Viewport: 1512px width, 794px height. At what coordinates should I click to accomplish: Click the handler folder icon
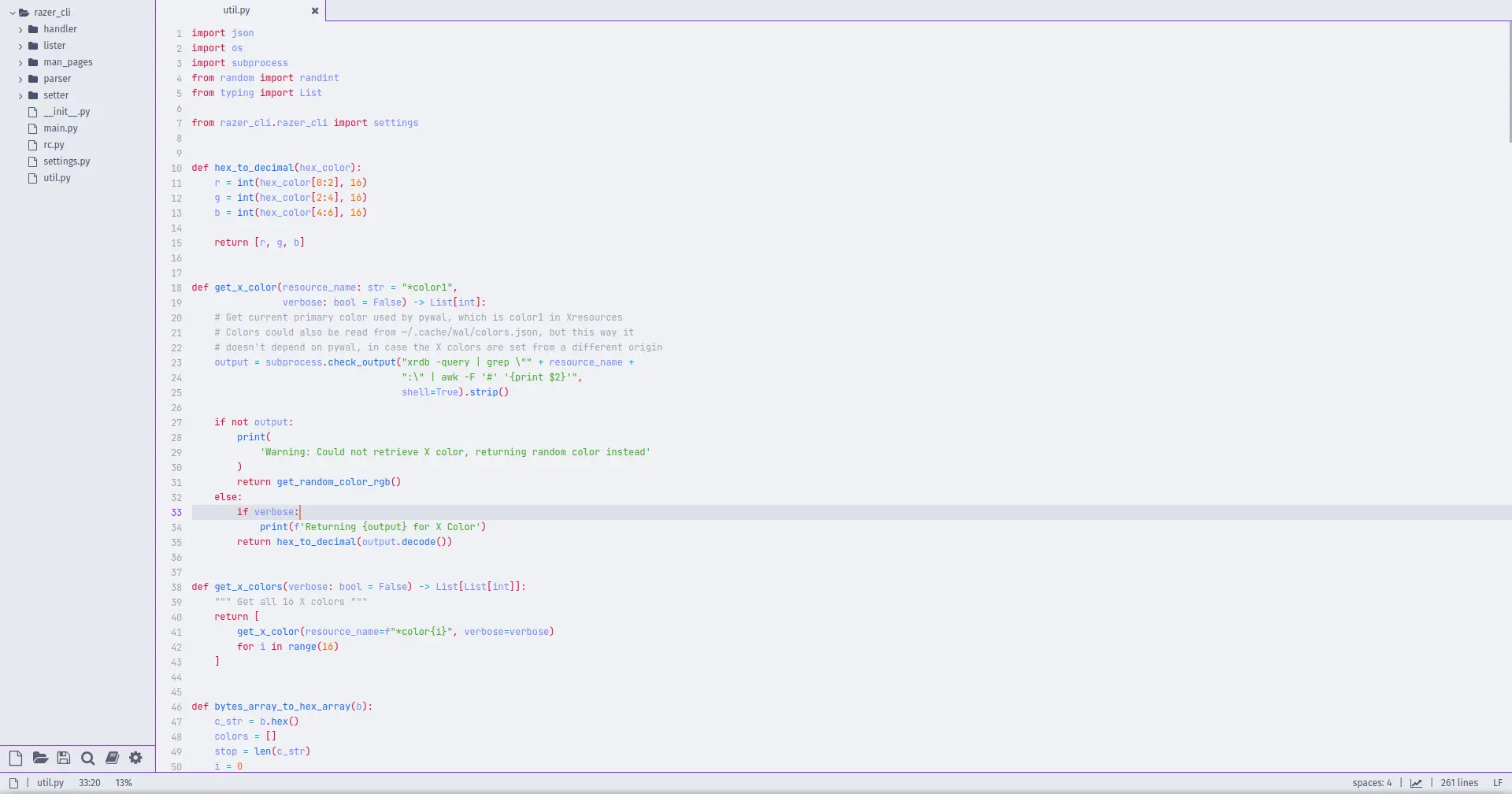coord(33,29)
